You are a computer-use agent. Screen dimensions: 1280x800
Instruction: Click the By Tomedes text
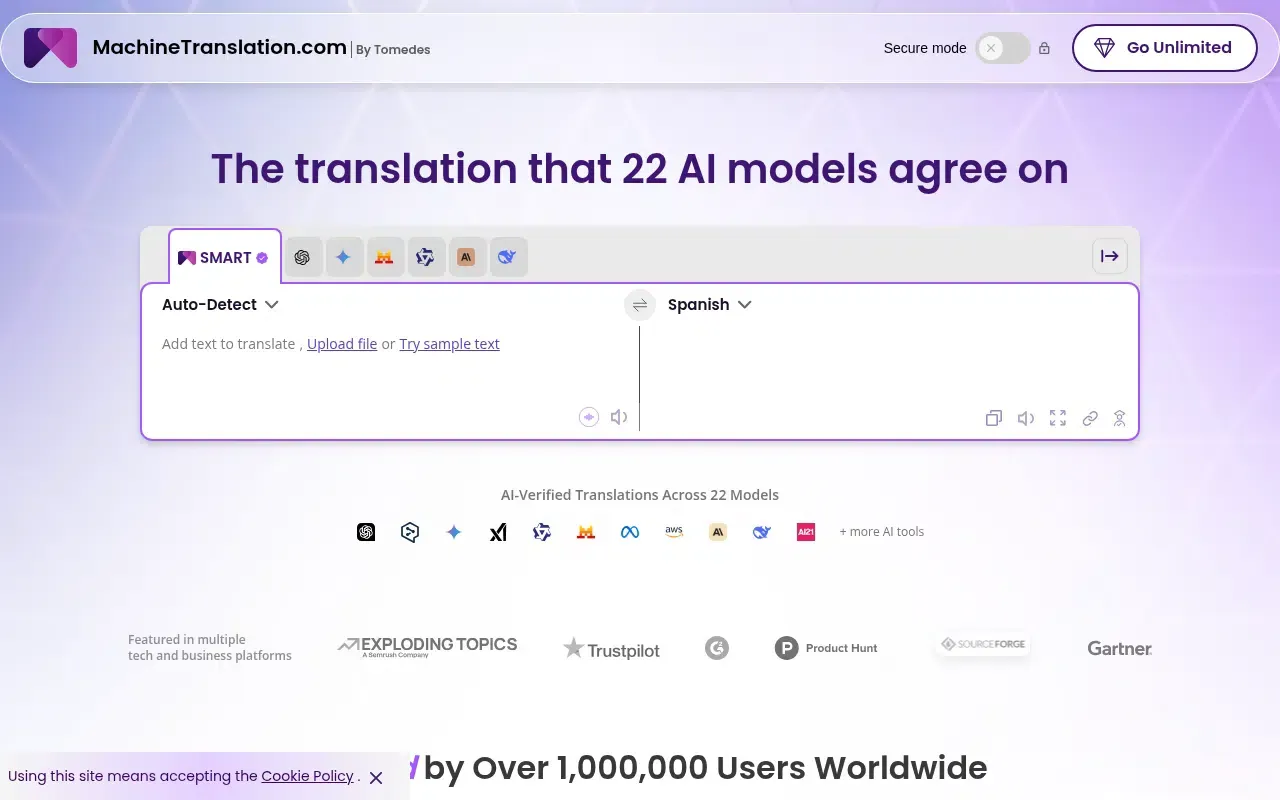pos(393,49)
